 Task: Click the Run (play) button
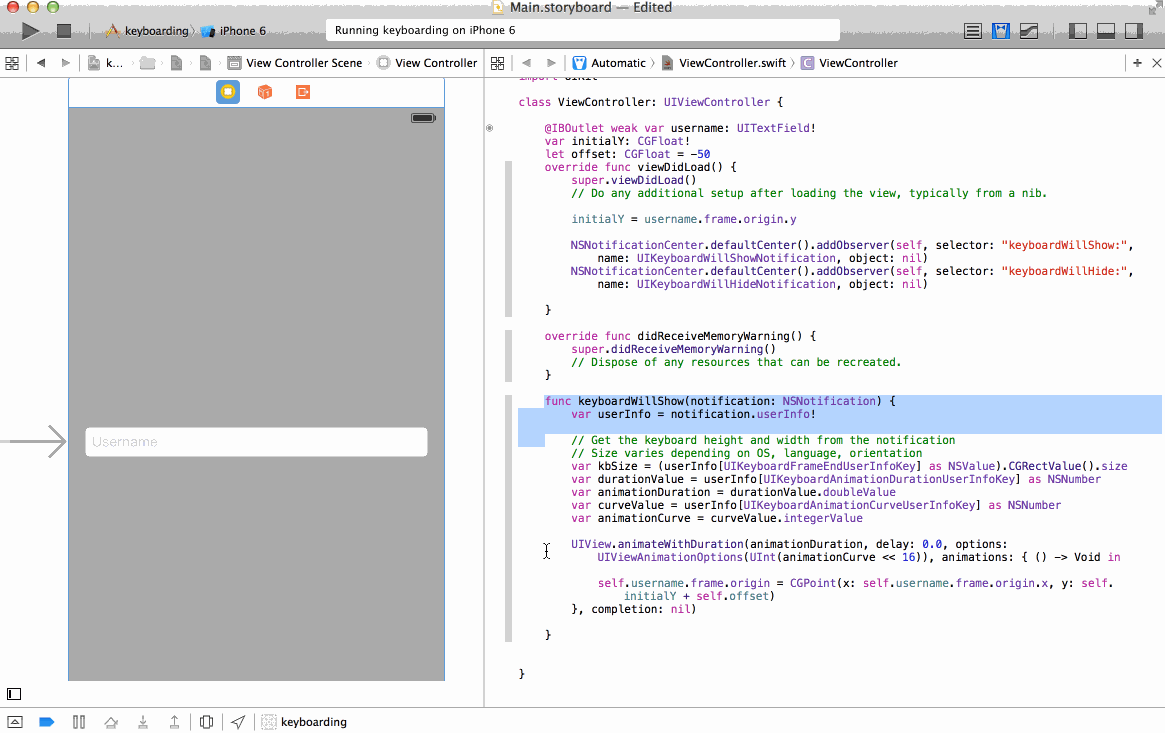click(x=30, y=30)
